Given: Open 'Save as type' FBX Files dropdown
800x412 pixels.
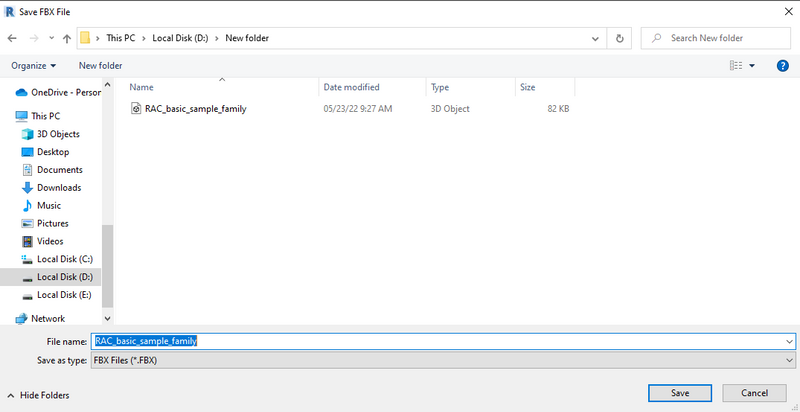Looking at the screenshot, I should point(443,360).
